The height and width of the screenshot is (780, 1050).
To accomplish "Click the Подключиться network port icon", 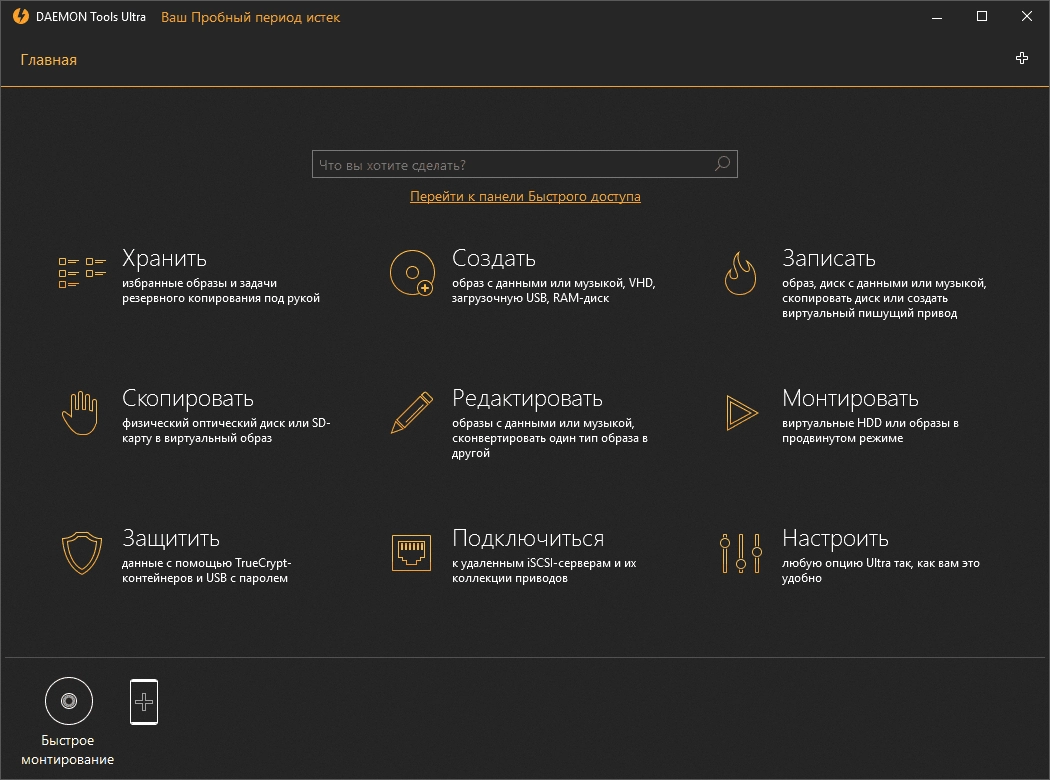I will pos(411,553).
